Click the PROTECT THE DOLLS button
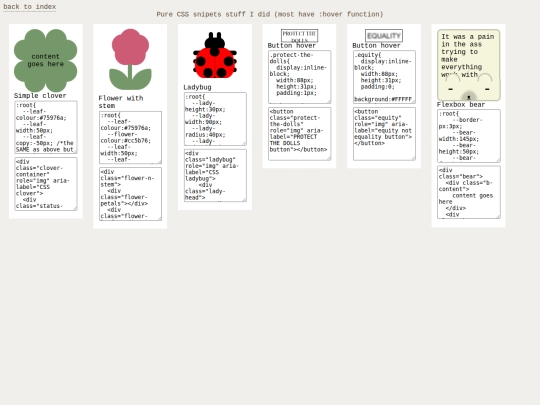 (x=299, y=35)
